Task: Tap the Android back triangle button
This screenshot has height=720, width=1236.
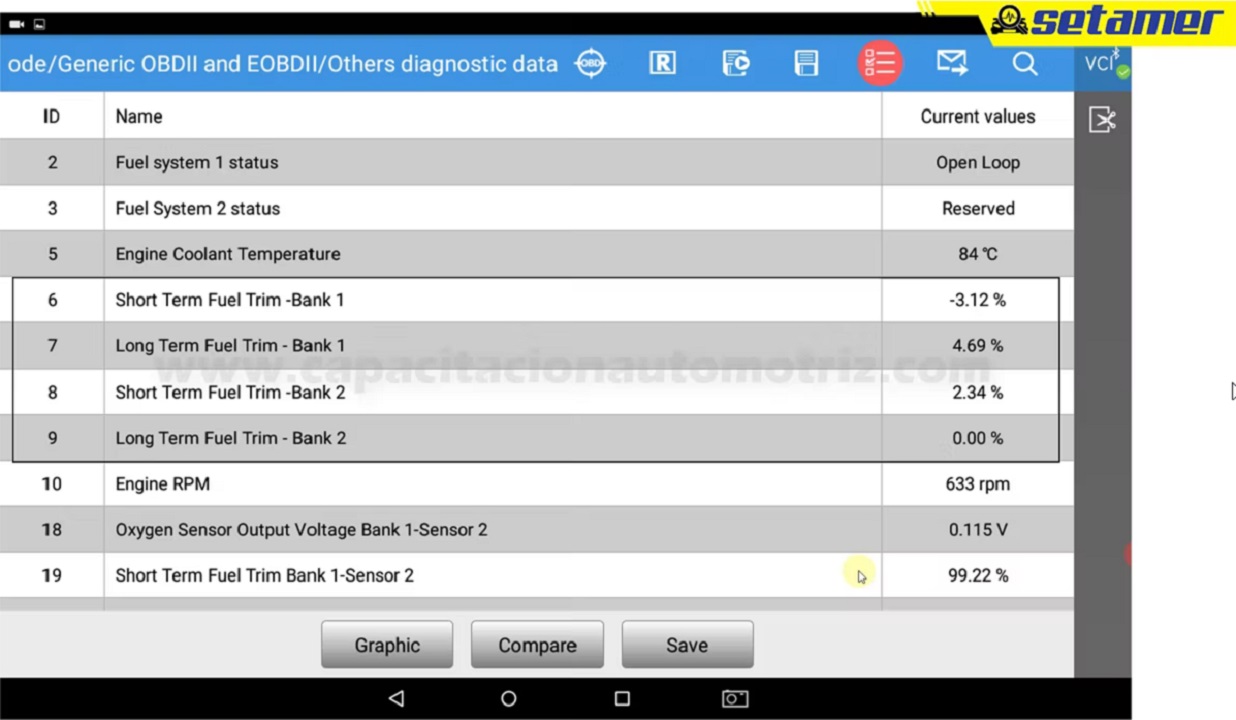Action: pos(397,698)
